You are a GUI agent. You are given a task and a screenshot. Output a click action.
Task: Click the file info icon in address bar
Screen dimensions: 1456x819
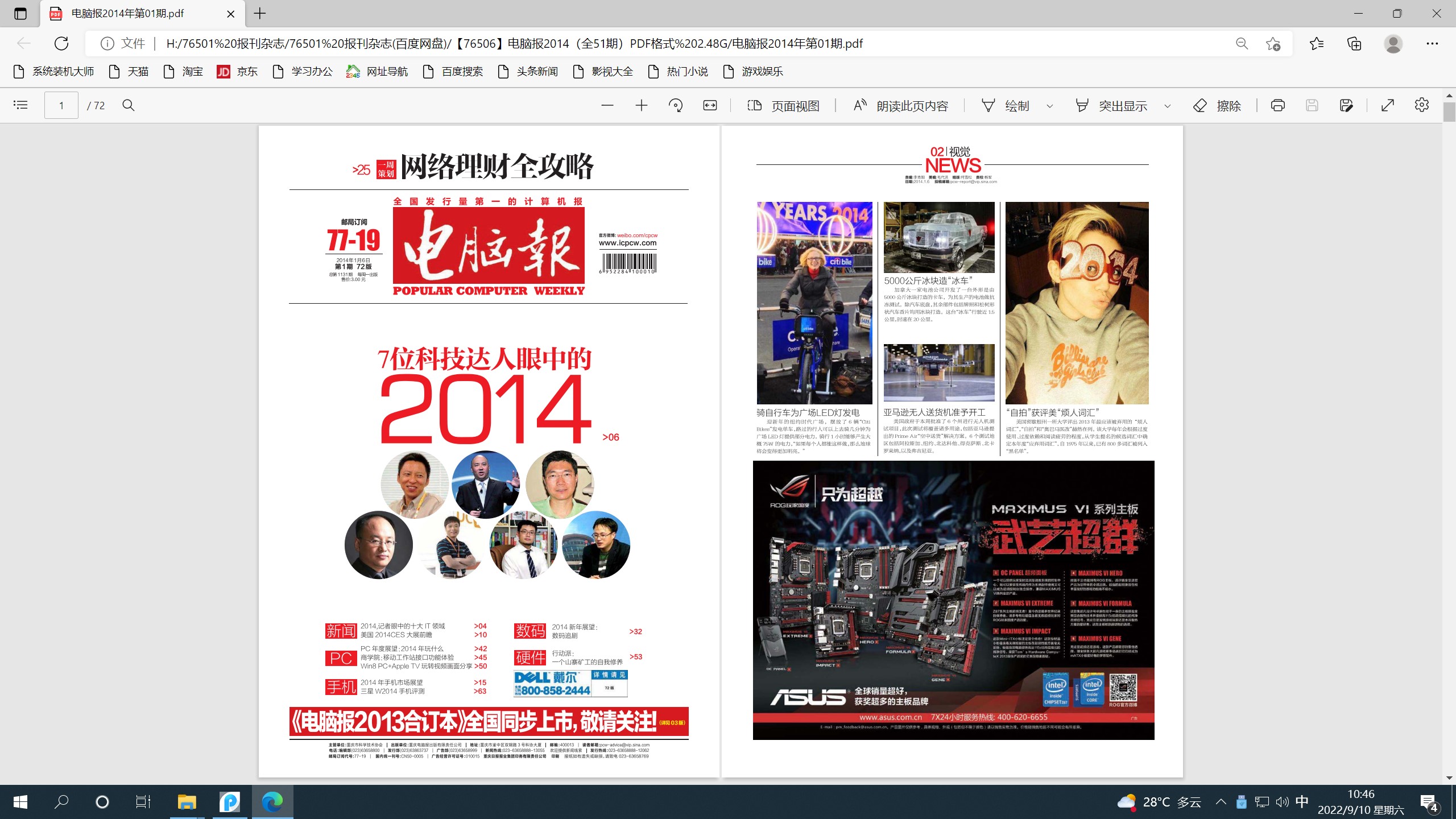click(107, 44)
